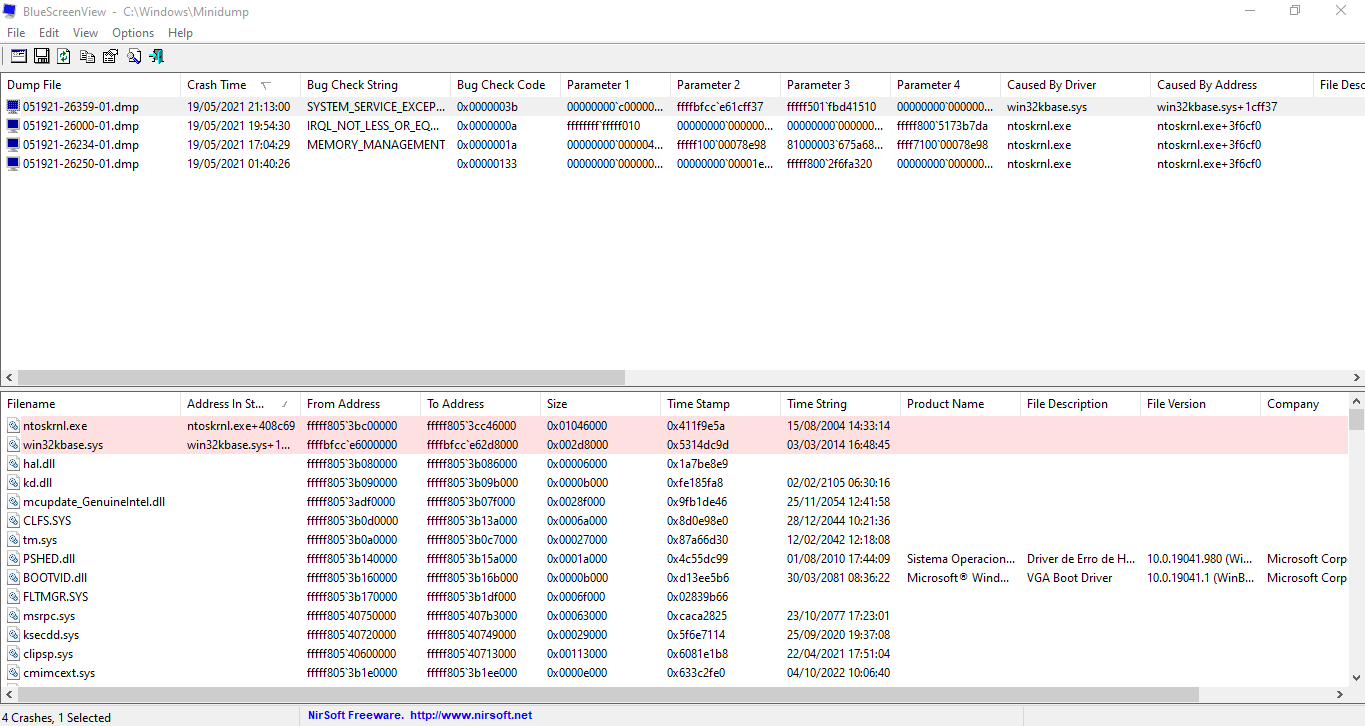Click the win32kbase.sys file icon in lower pane
Screen dimensions: 1365x726
(13, 444)
